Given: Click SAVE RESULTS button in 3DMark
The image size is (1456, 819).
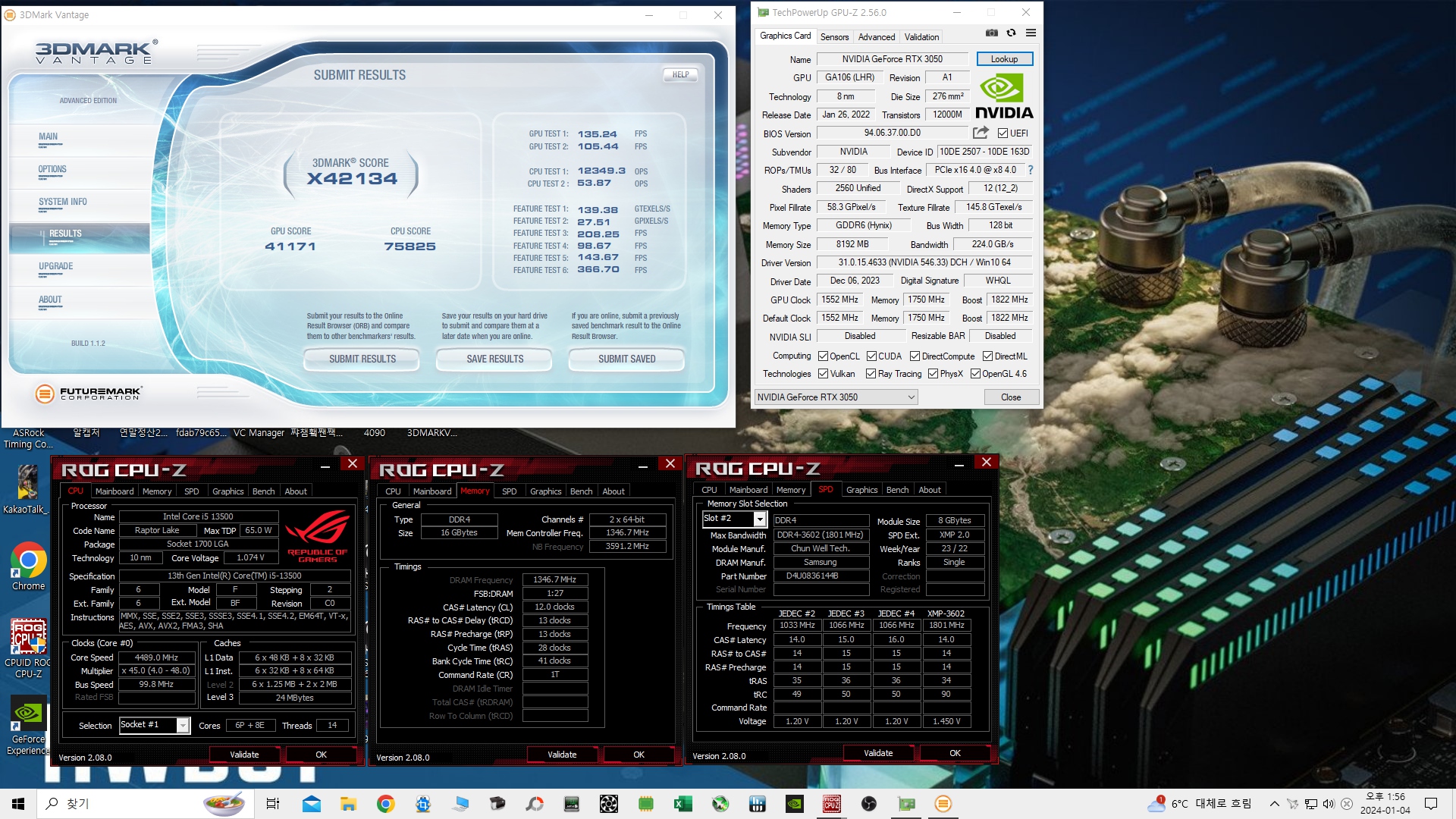Looking at the screenshot, I should pos(494,359).
